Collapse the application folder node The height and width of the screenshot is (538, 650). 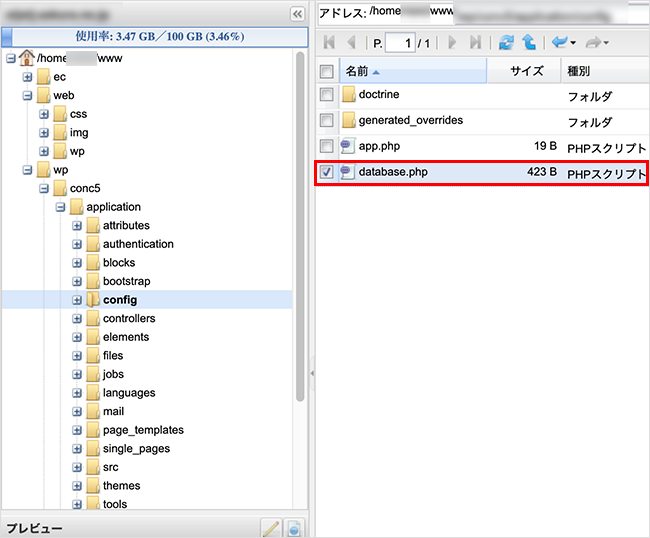pos(61,207)
